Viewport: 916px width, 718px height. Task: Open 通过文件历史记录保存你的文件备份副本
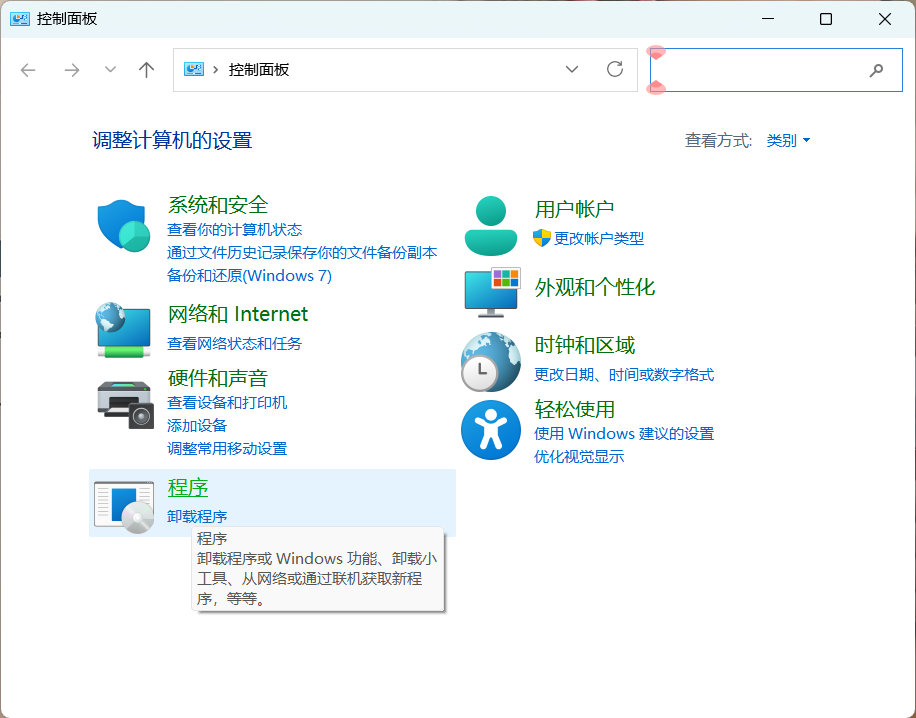[x=302, y=252]
